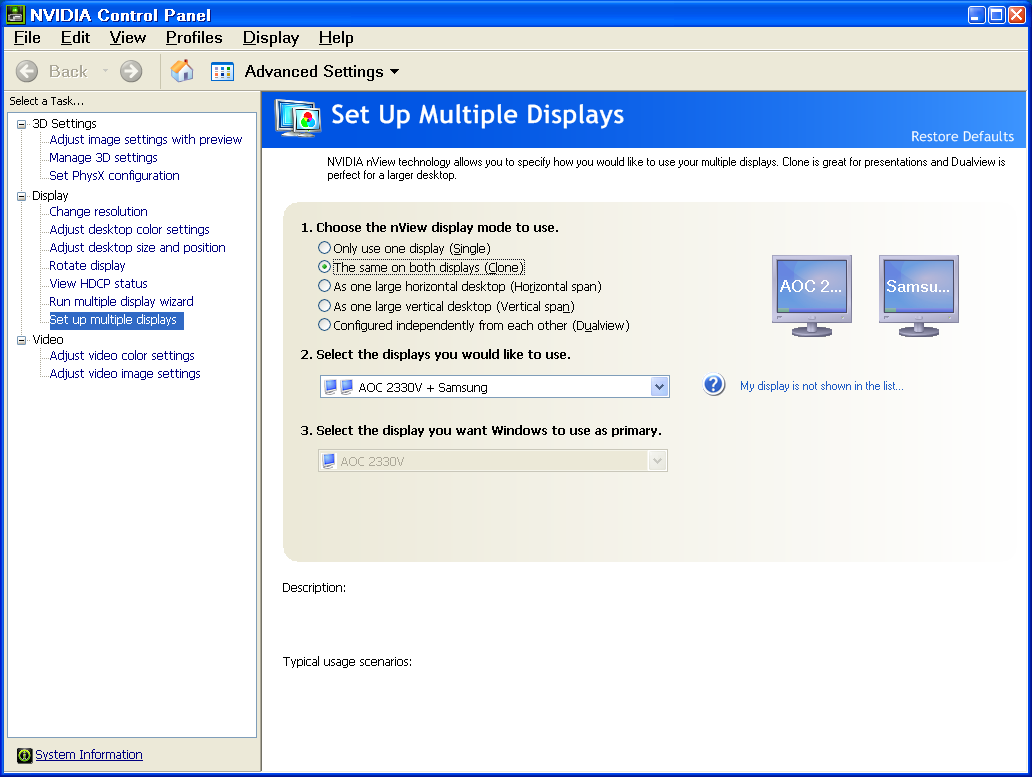Click the Advanced Settings grid icon
Image resolution: width=1032 pixels, height=777 pixels.
(222, 71)
